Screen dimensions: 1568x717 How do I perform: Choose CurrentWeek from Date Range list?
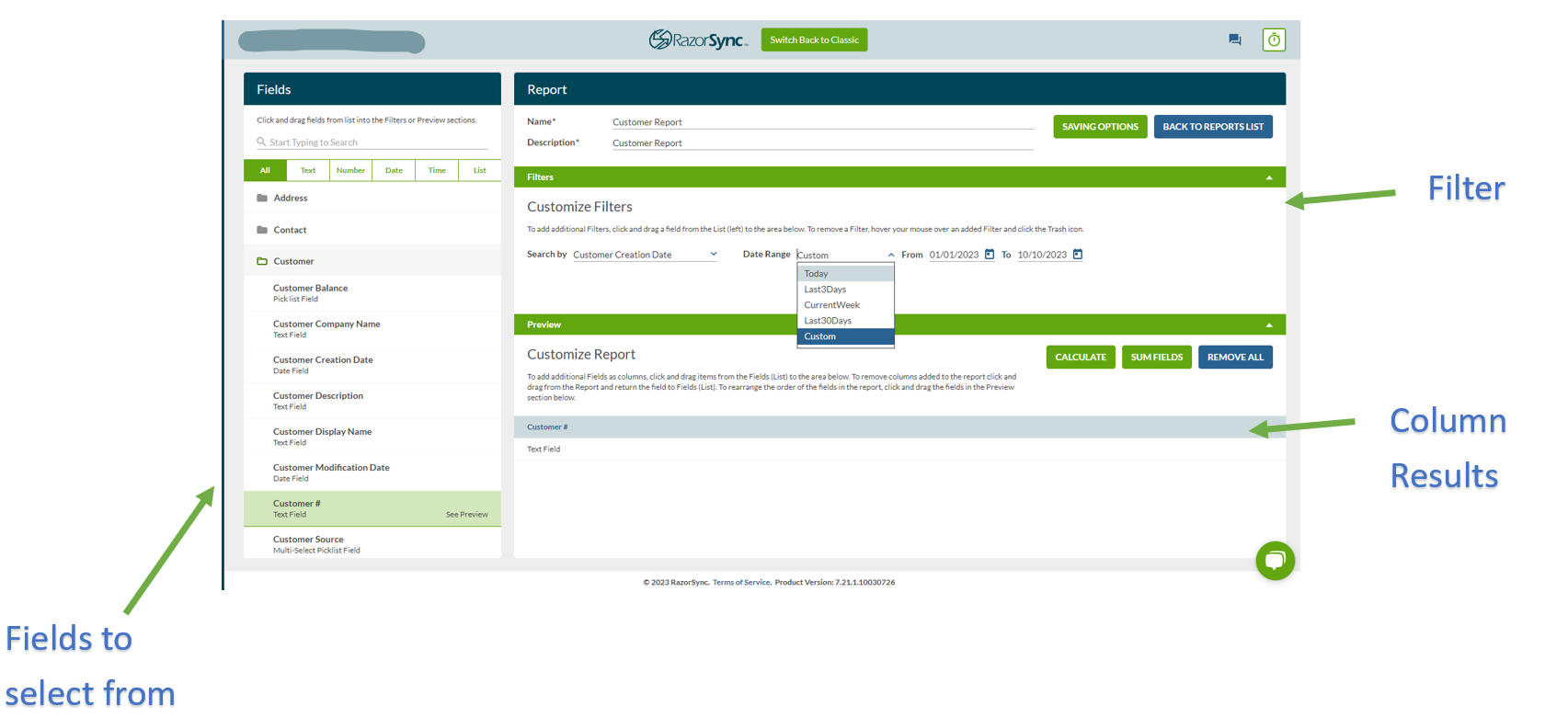(846, 305)
